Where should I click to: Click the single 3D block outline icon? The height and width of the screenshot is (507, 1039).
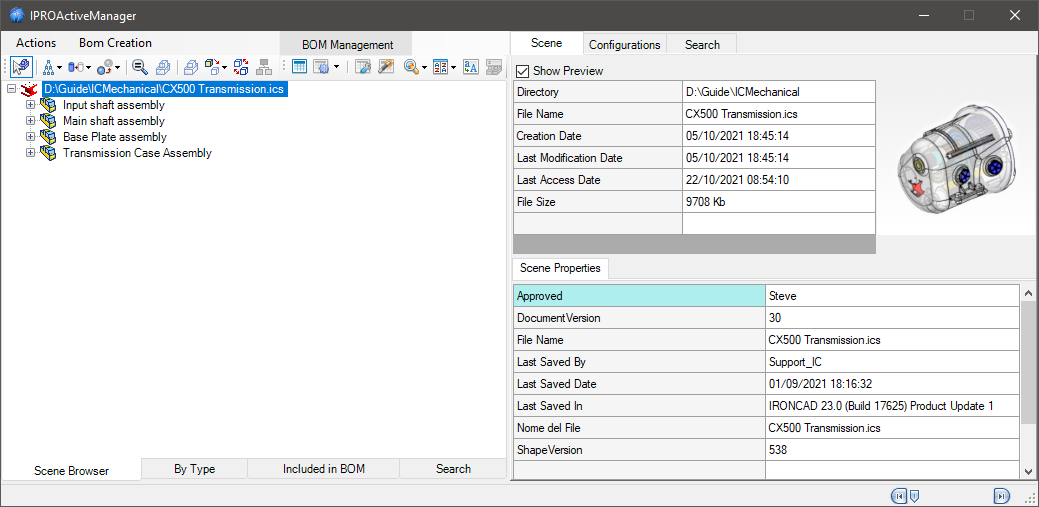191,66
